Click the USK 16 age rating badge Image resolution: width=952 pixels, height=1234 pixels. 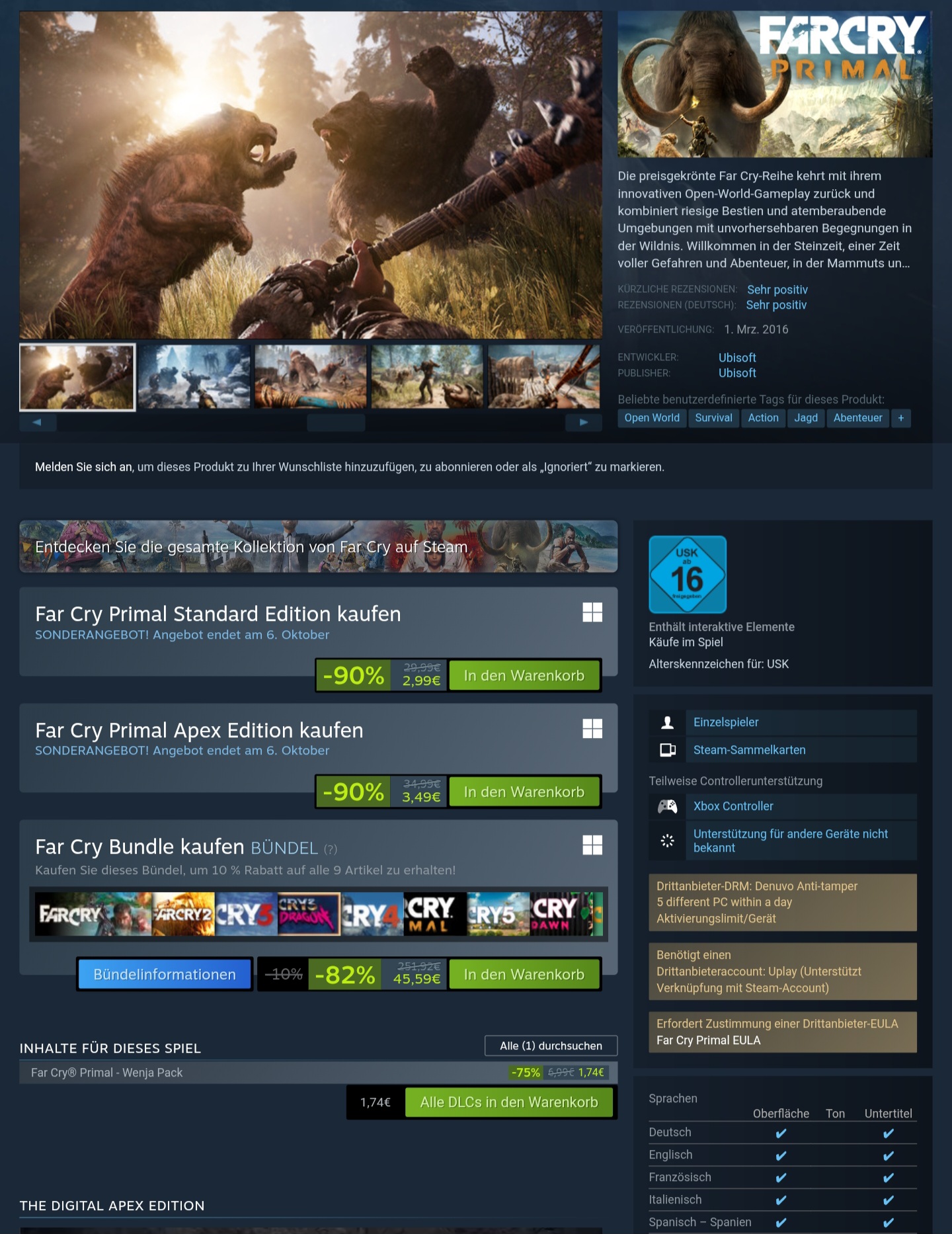coord(688,575)
